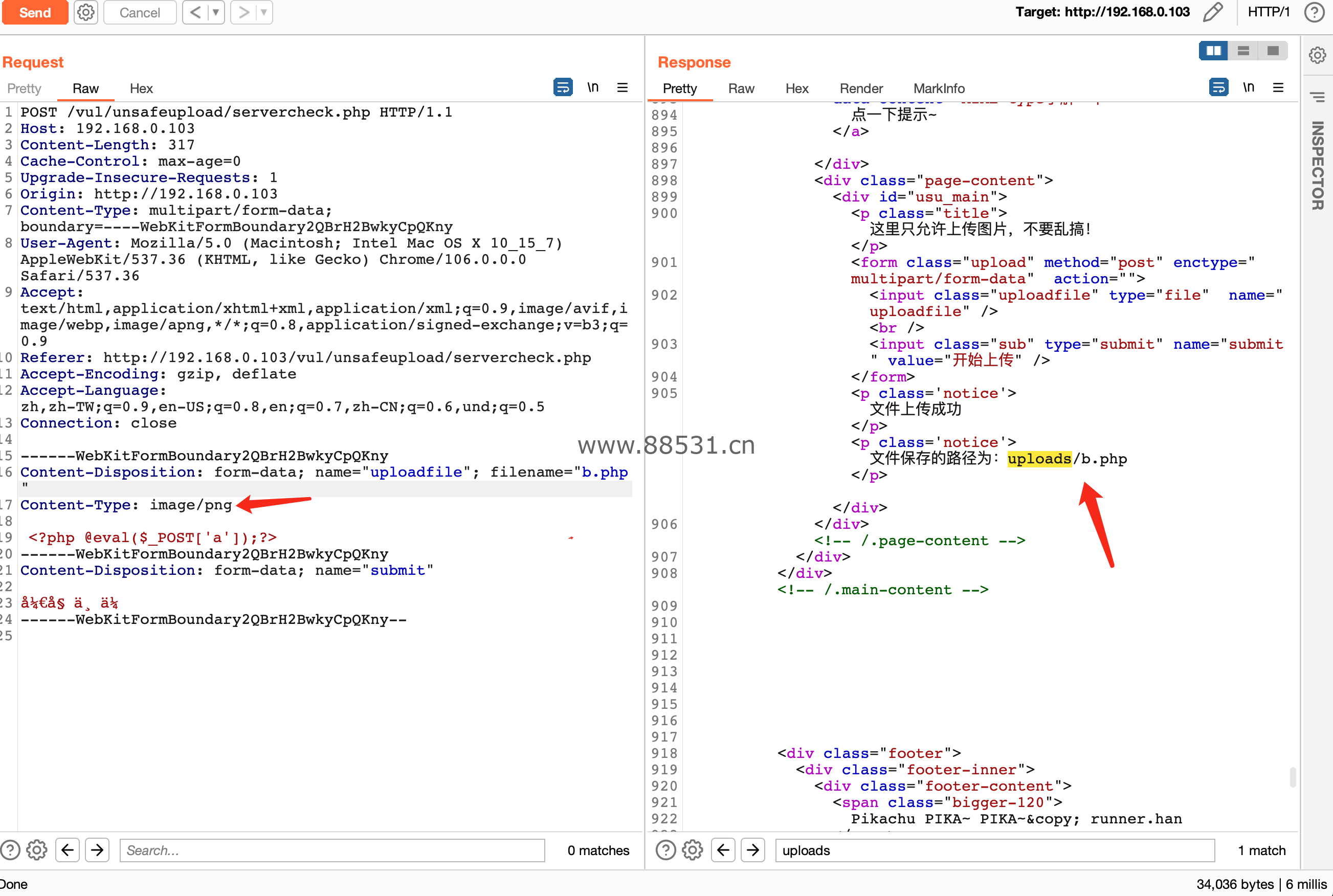This screenshot has height=896, width=1333.
Task: Click Host: 192.168.0.103 header
Action: click(107, 128)
